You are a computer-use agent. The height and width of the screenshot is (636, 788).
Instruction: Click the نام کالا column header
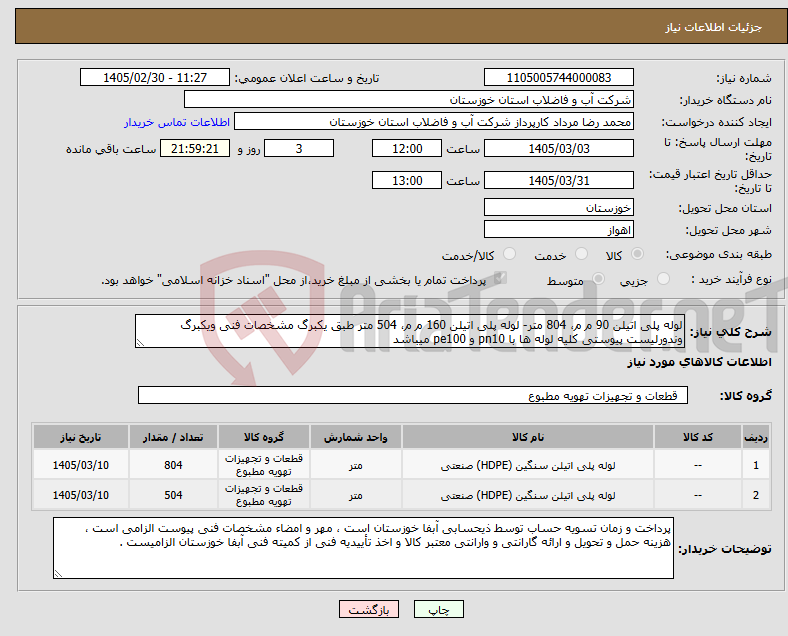tap(528, 437)
